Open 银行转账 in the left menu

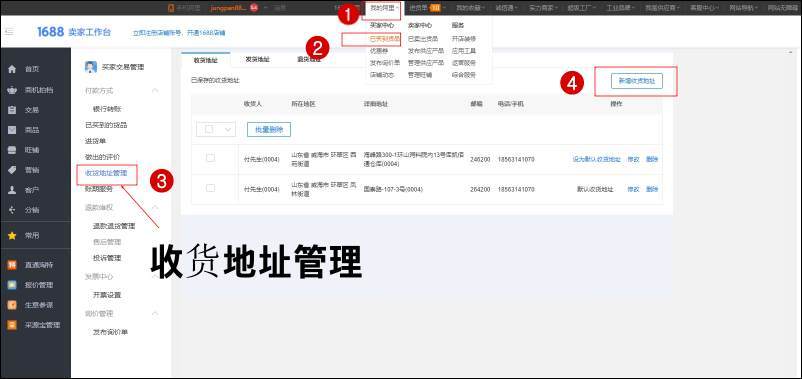tap(107, 109)
